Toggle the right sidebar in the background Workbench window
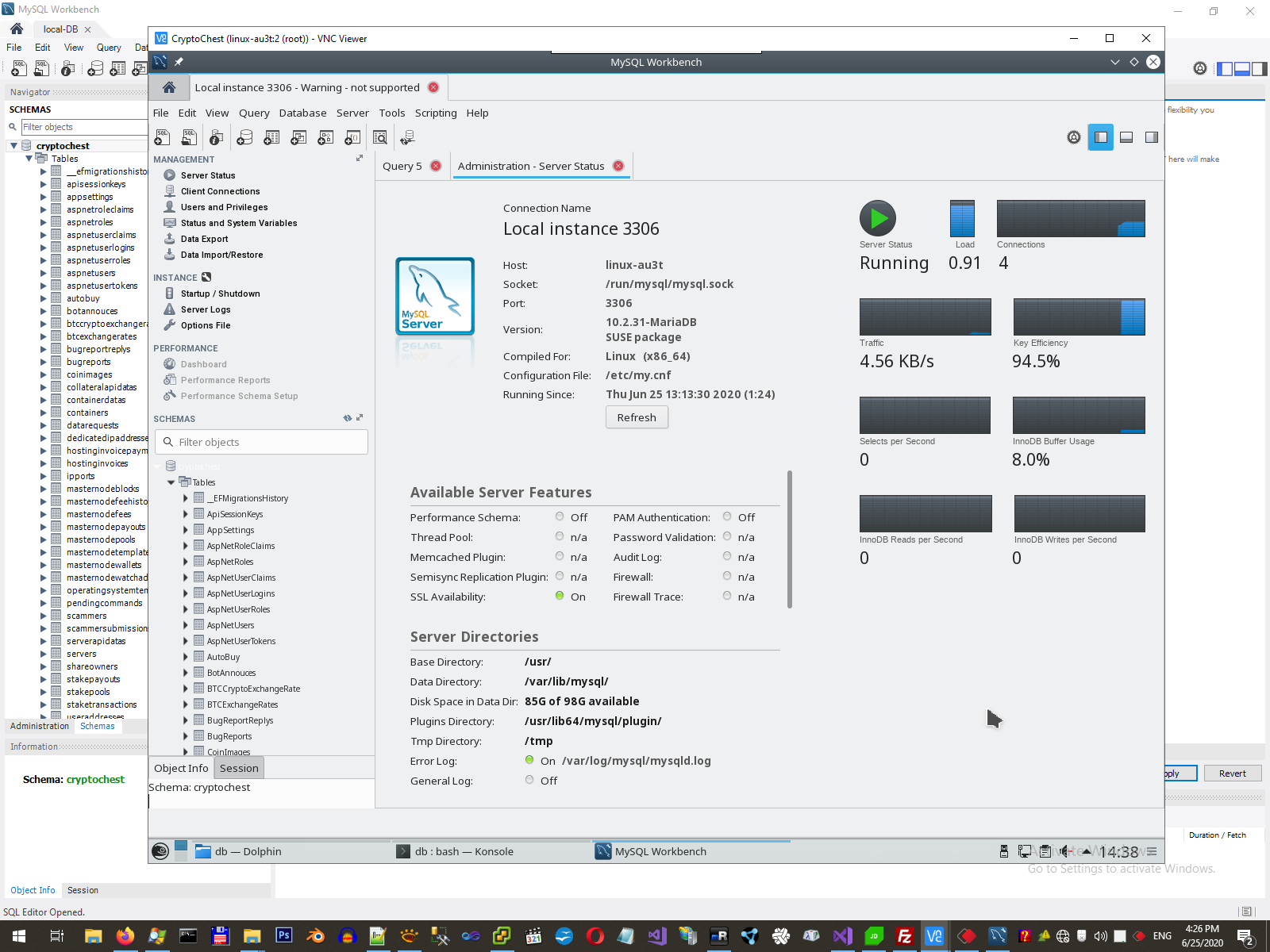 coord(1259,69)
